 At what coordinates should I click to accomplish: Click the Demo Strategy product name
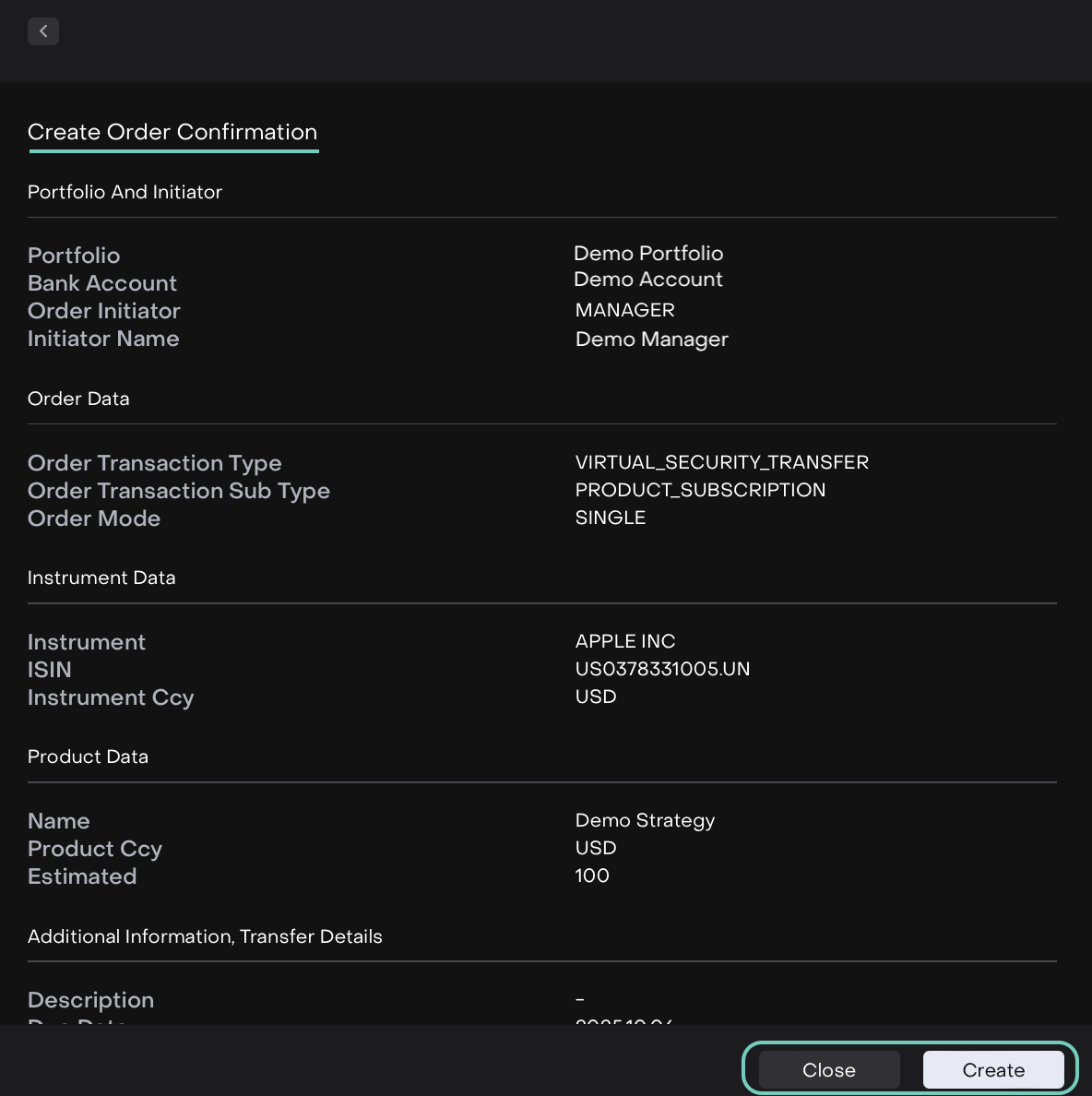[645, 820]
